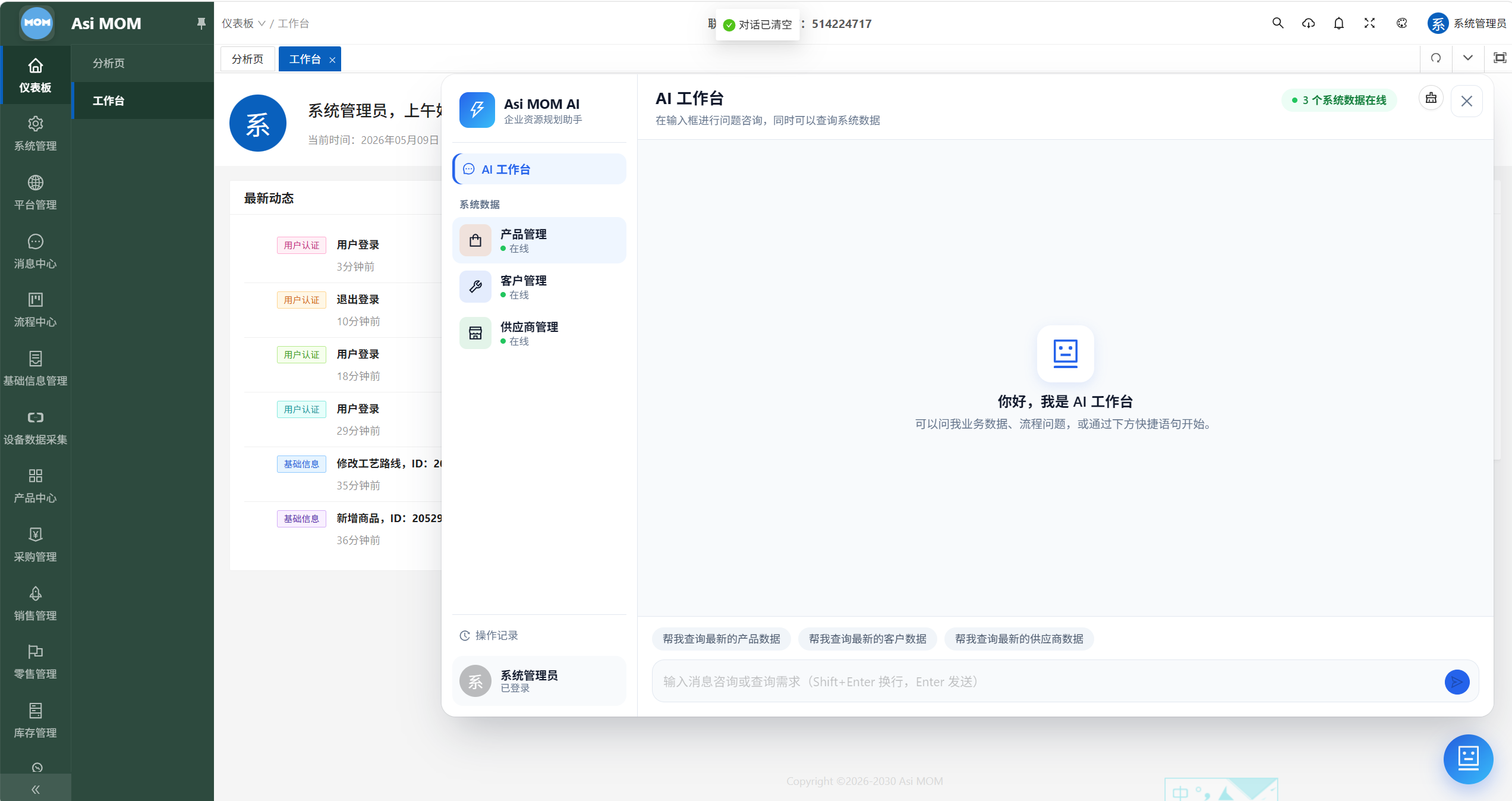The image size is (1512, 801).
Task: Open 设备数据采集 in the sidebar
Action: (x=36, y=428)
